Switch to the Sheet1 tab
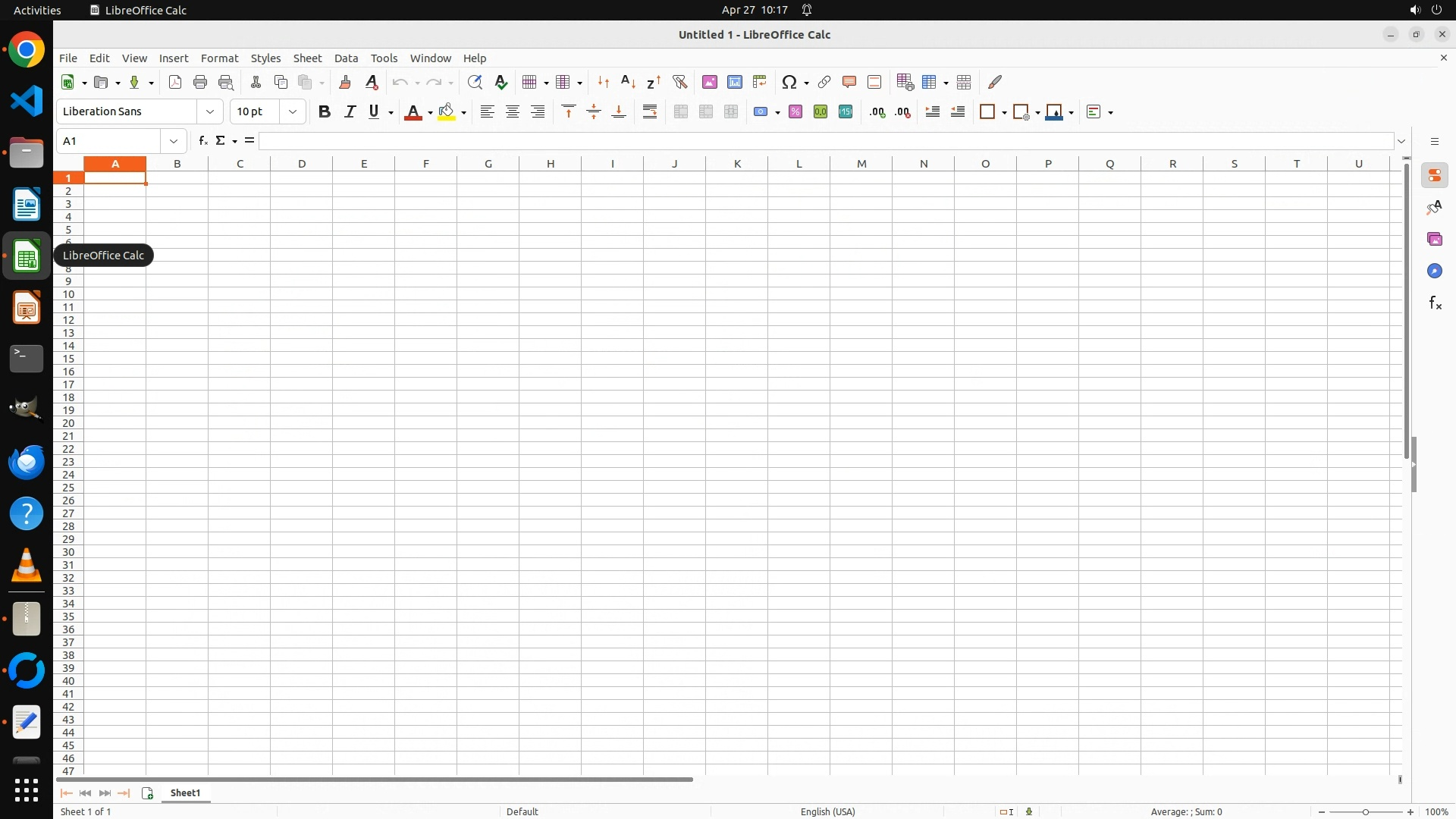The image size is (1456, 819). (185, 792)
